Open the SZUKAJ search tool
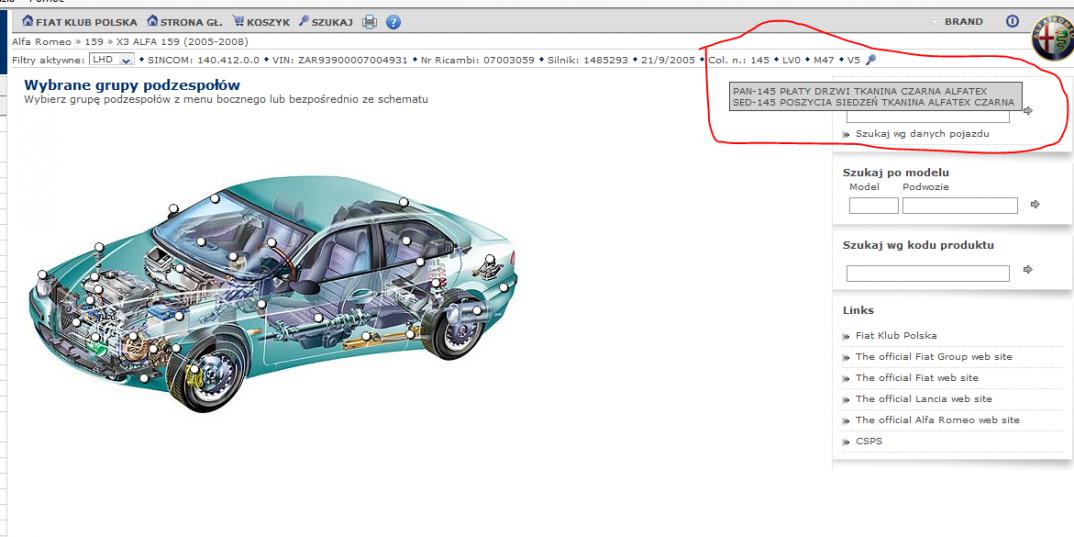The image size is (1074, 537). (x=326, y=22)
